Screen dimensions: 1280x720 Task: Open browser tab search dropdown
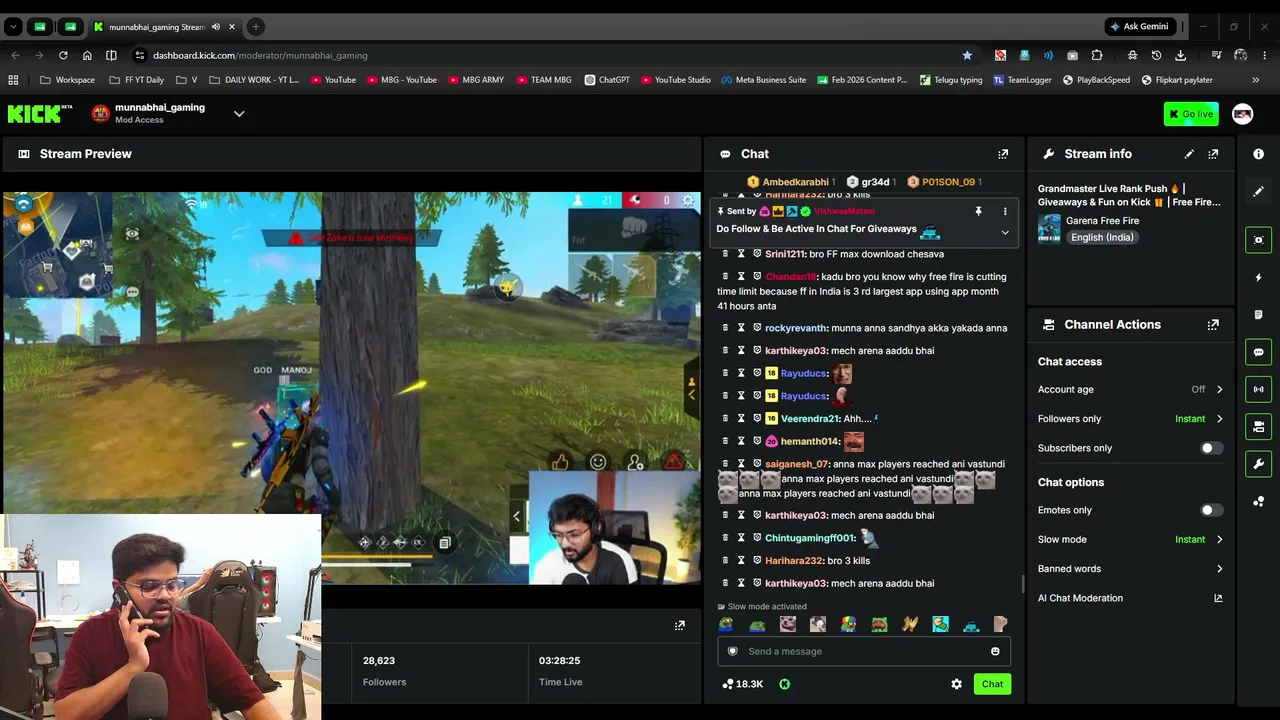pyautogui.click(x=13, y=27)
